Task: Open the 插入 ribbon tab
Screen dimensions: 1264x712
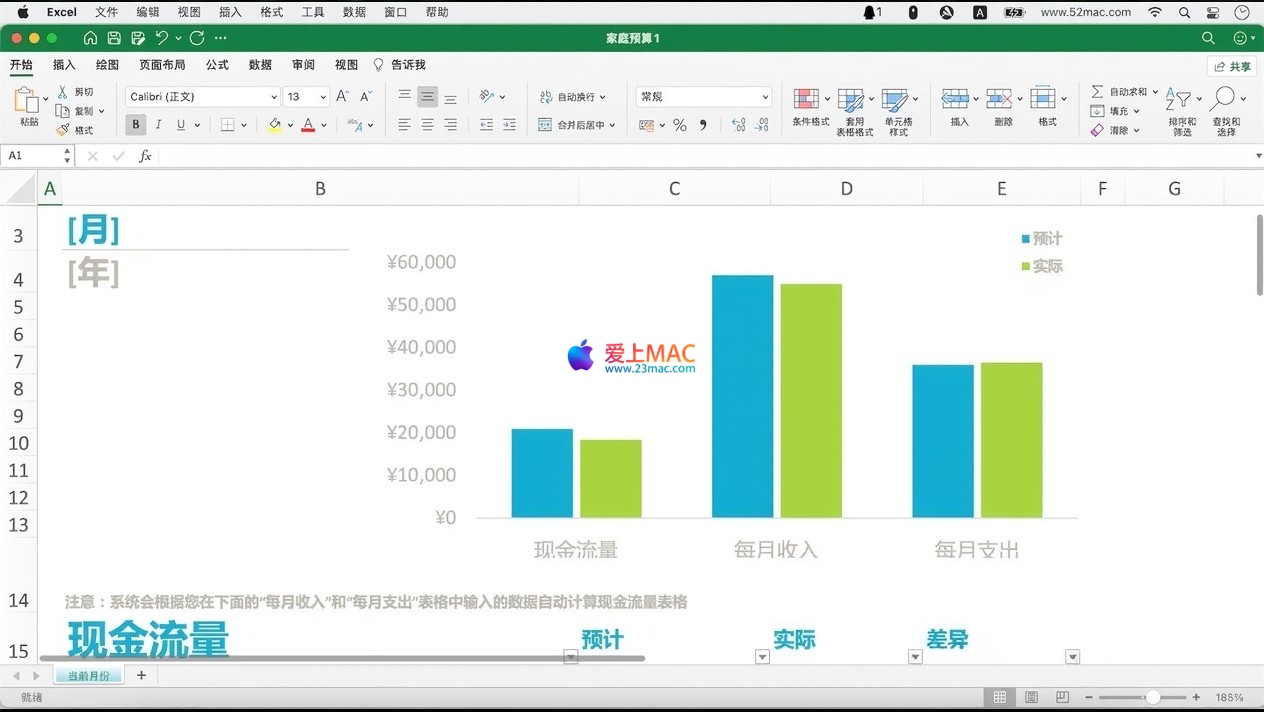Action: (64, 65)
